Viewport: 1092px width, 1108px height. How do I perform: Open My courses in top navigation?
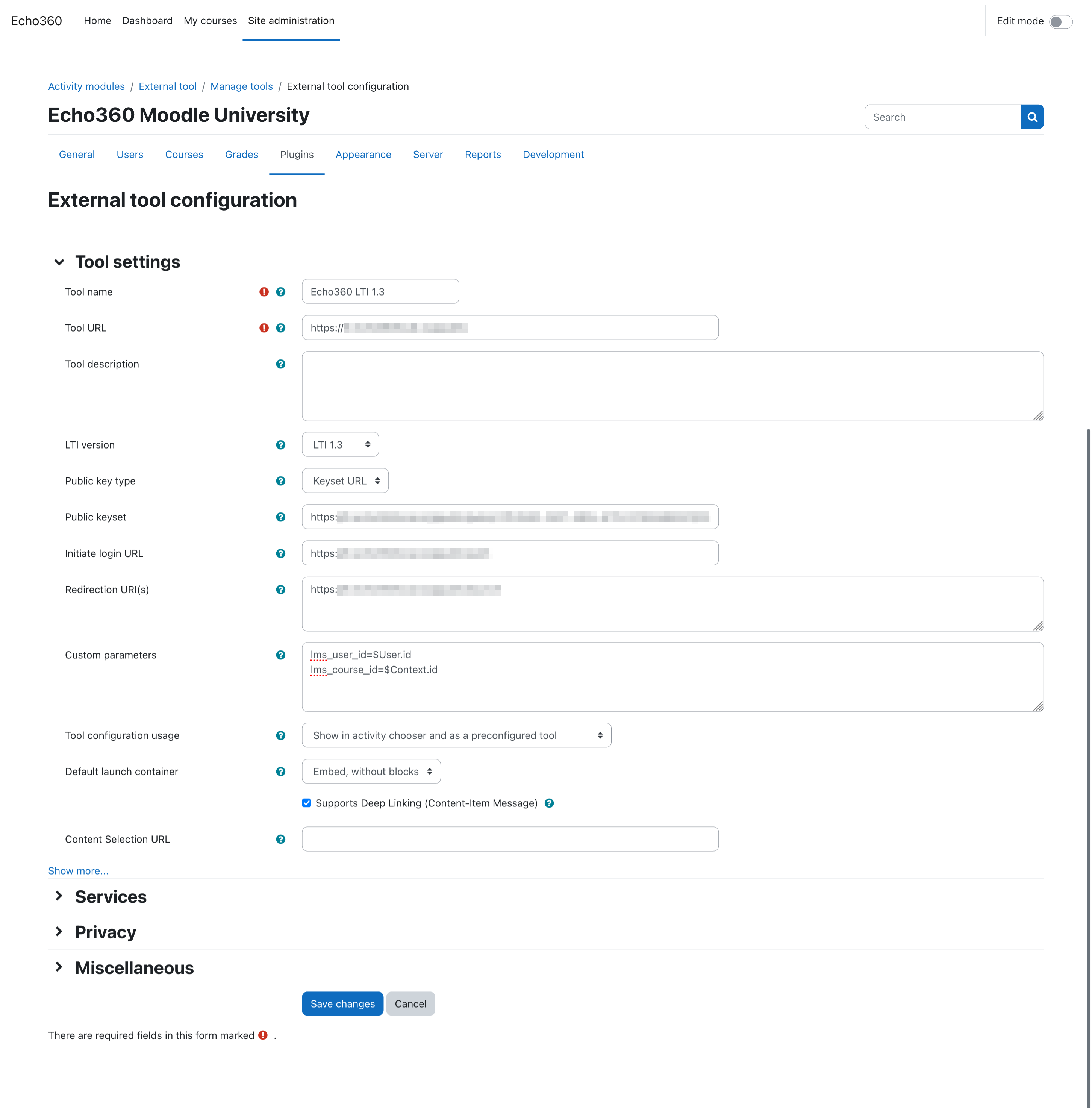[x=210, y=21]
